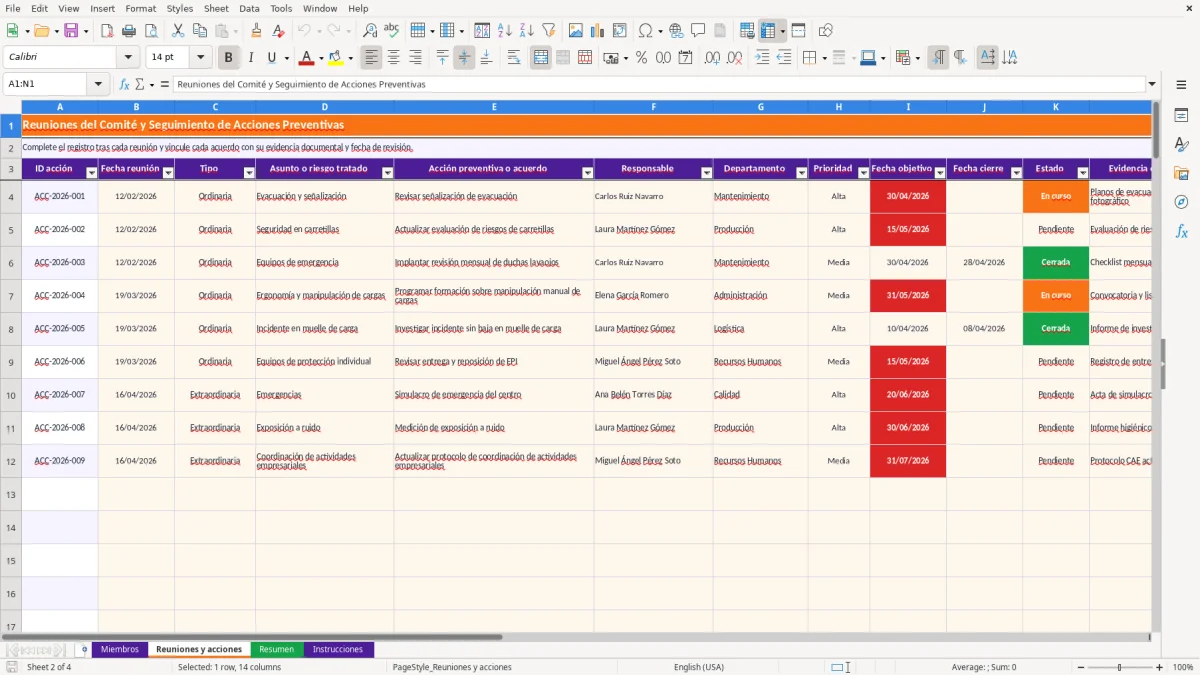Click the Insert Comment bubble icon
Viewport: 1200px width, 675px height.
click(x=698, y=31)
